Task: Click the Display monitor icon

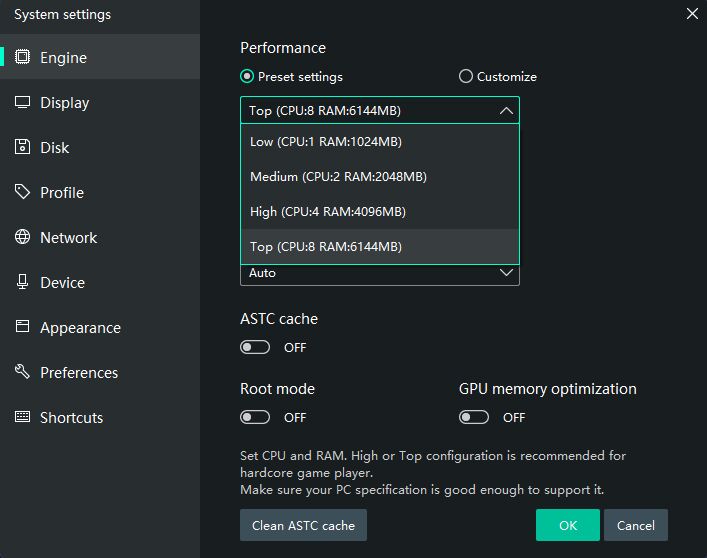Action: point(22,102)
